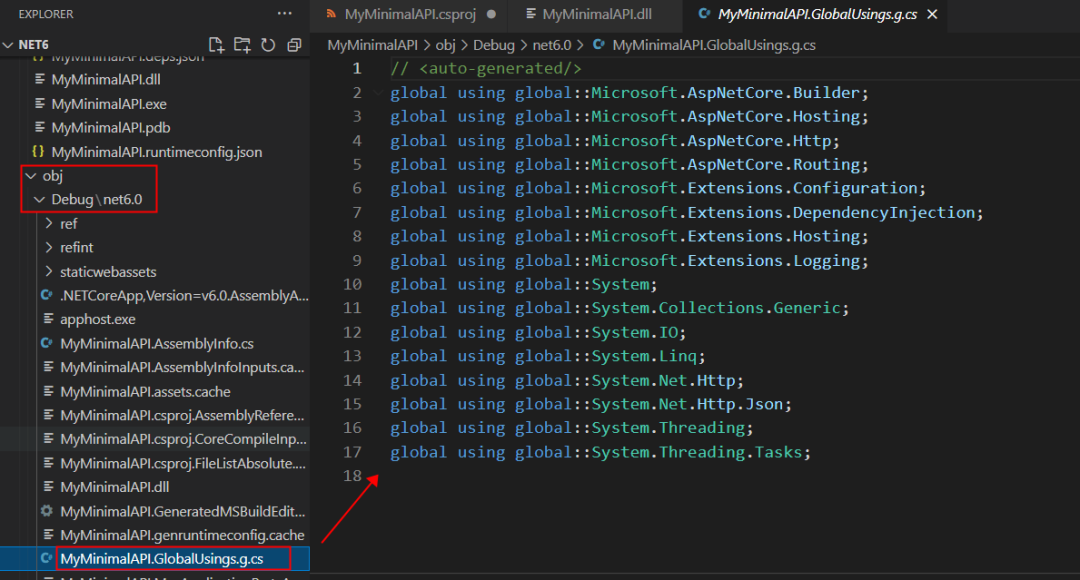Image resolution: width=1080 pixels, height=580 pixels.
Task: Click Json on line 15
Action: tap(764, 404)
